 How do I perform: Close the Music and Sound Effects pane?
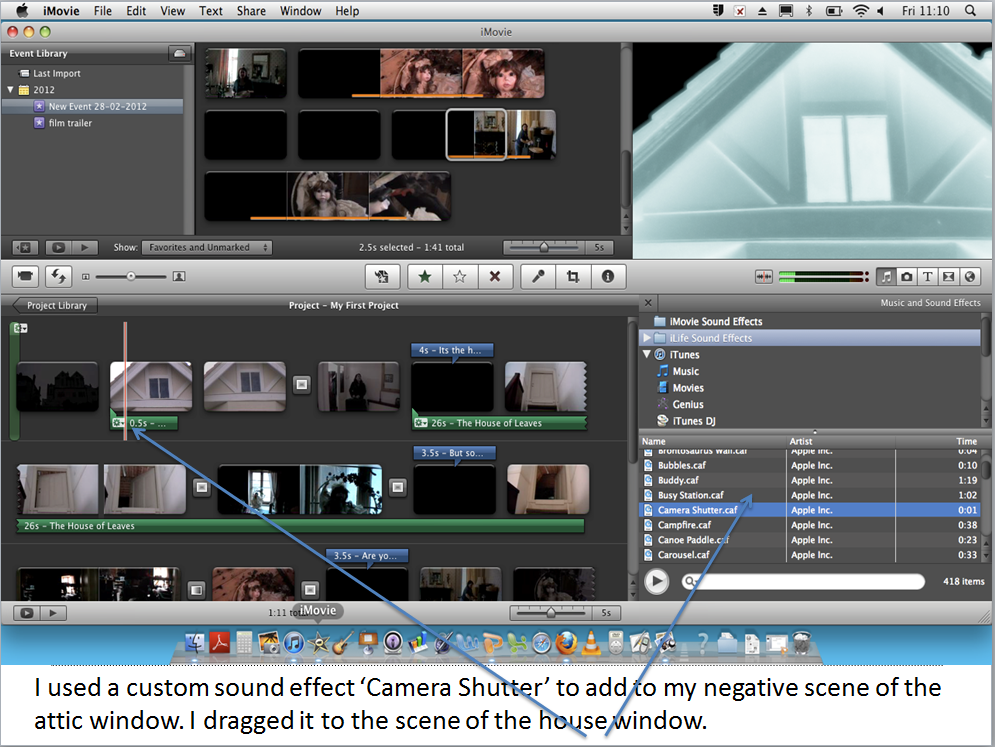tap(648, 303)
